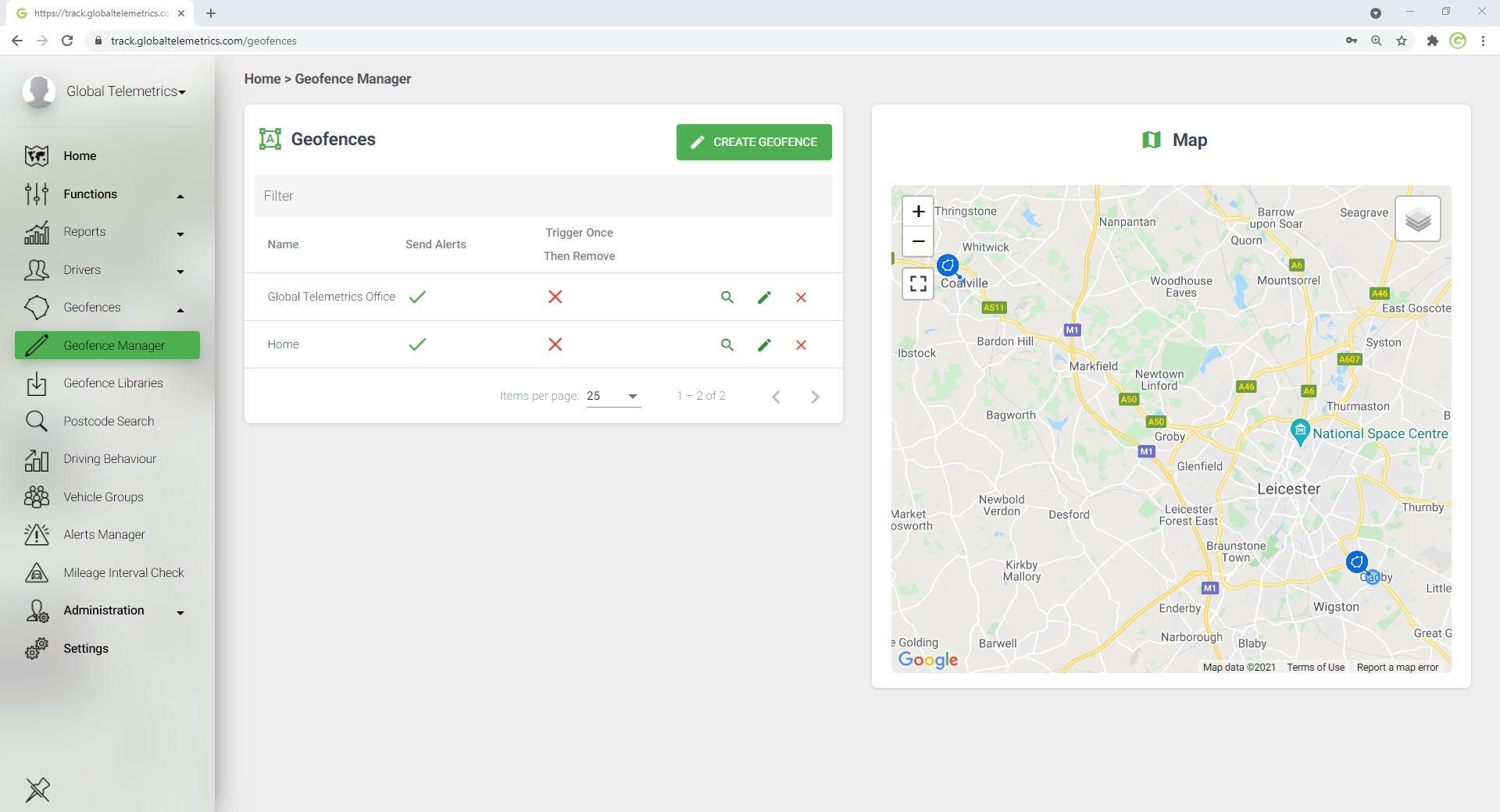Click the search icon for Global Telemetrics Office
Viewport: 1500px width, 812px height.
[727, 297]
